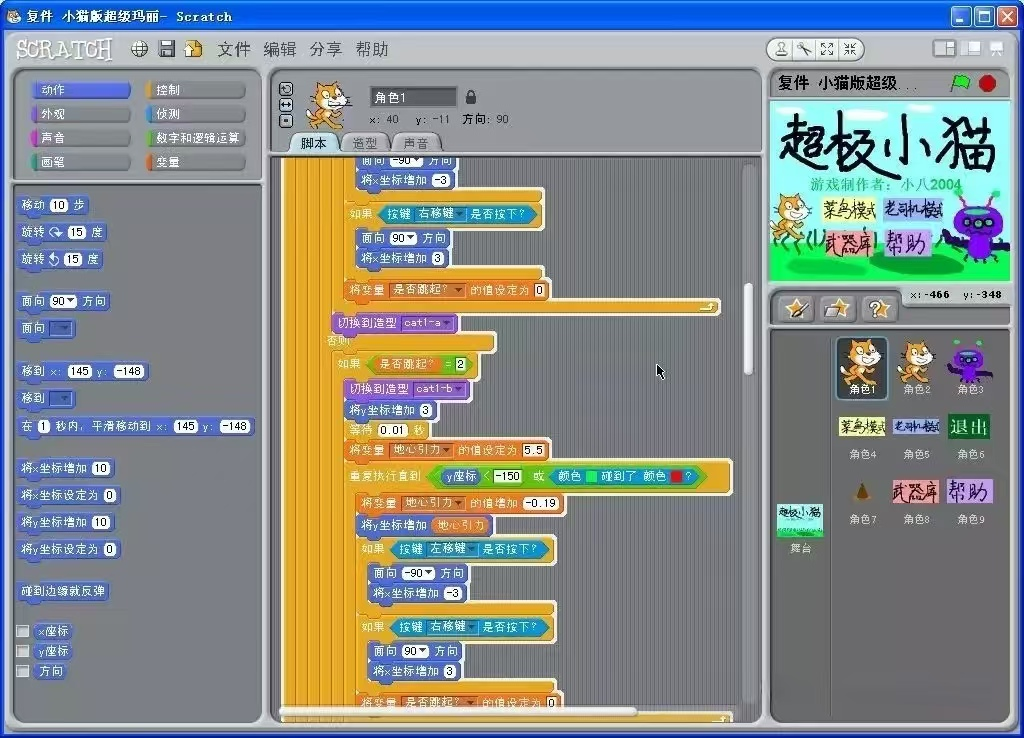Select sprite 角色2 in sprite list
Viewport: 1024px width, 738px height.
coord(916,368)
